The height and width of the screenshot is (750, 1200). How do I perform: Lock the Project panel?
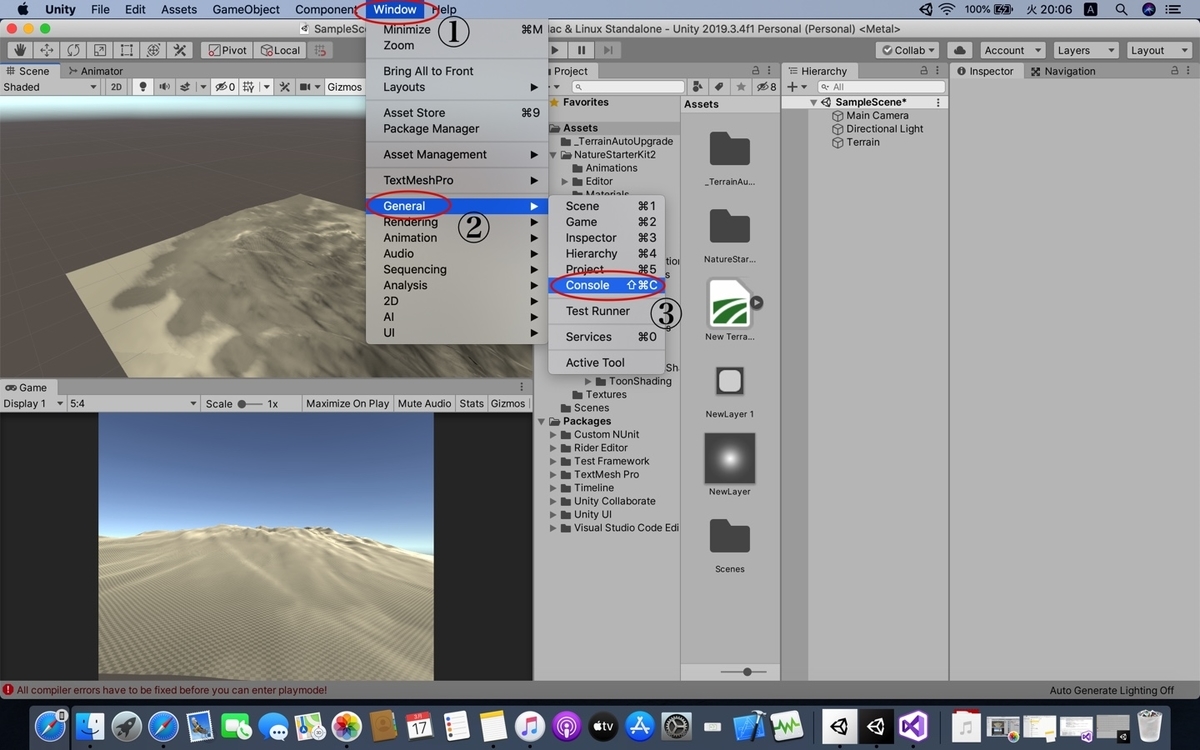coord(755,71)
